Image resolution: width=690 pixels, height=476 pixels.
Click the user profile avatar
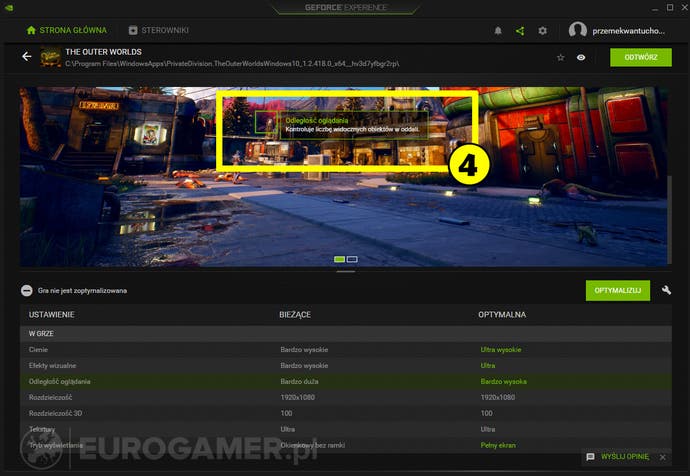(x=577, y=30)
